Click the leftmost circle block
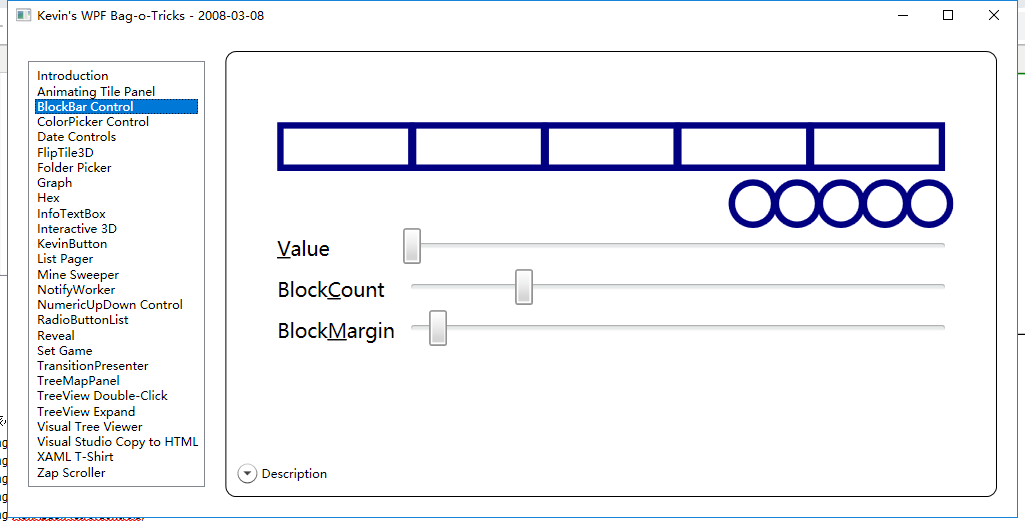Screen dimensions: 1025x525 753,204
